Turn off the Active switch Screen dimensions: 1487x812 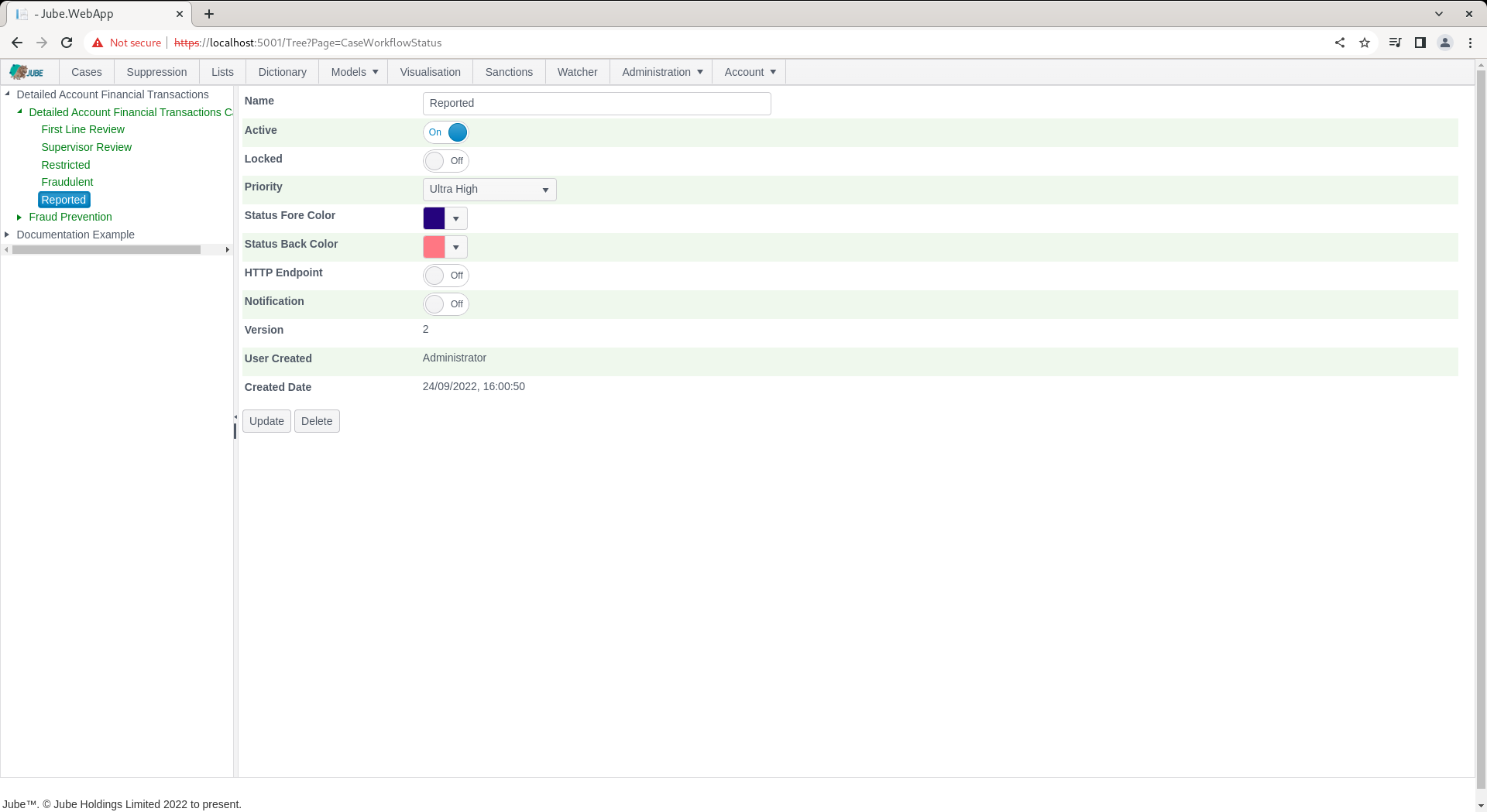[446, 132]
